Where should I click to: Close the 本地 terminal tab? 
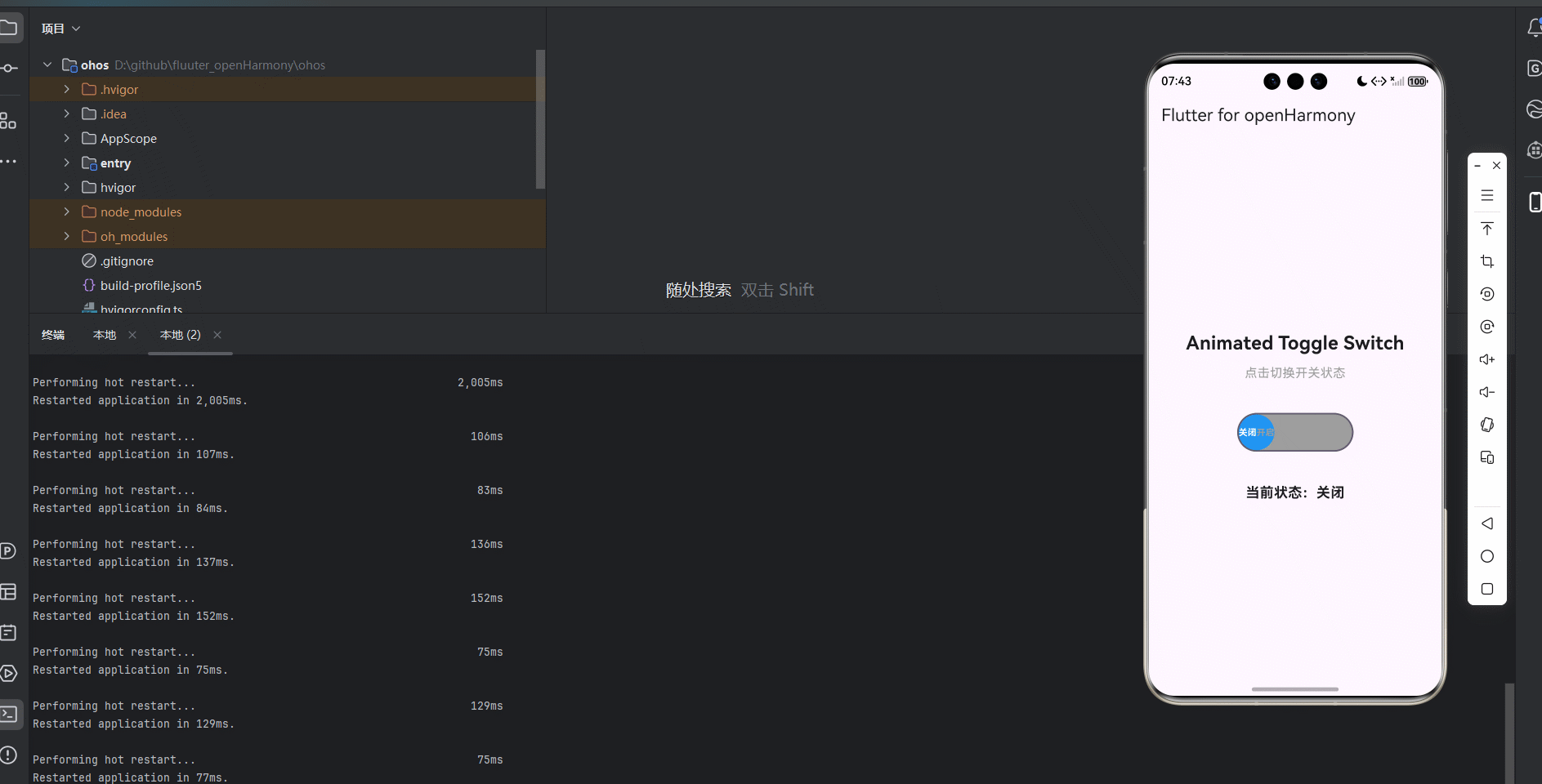click(132, 335)
